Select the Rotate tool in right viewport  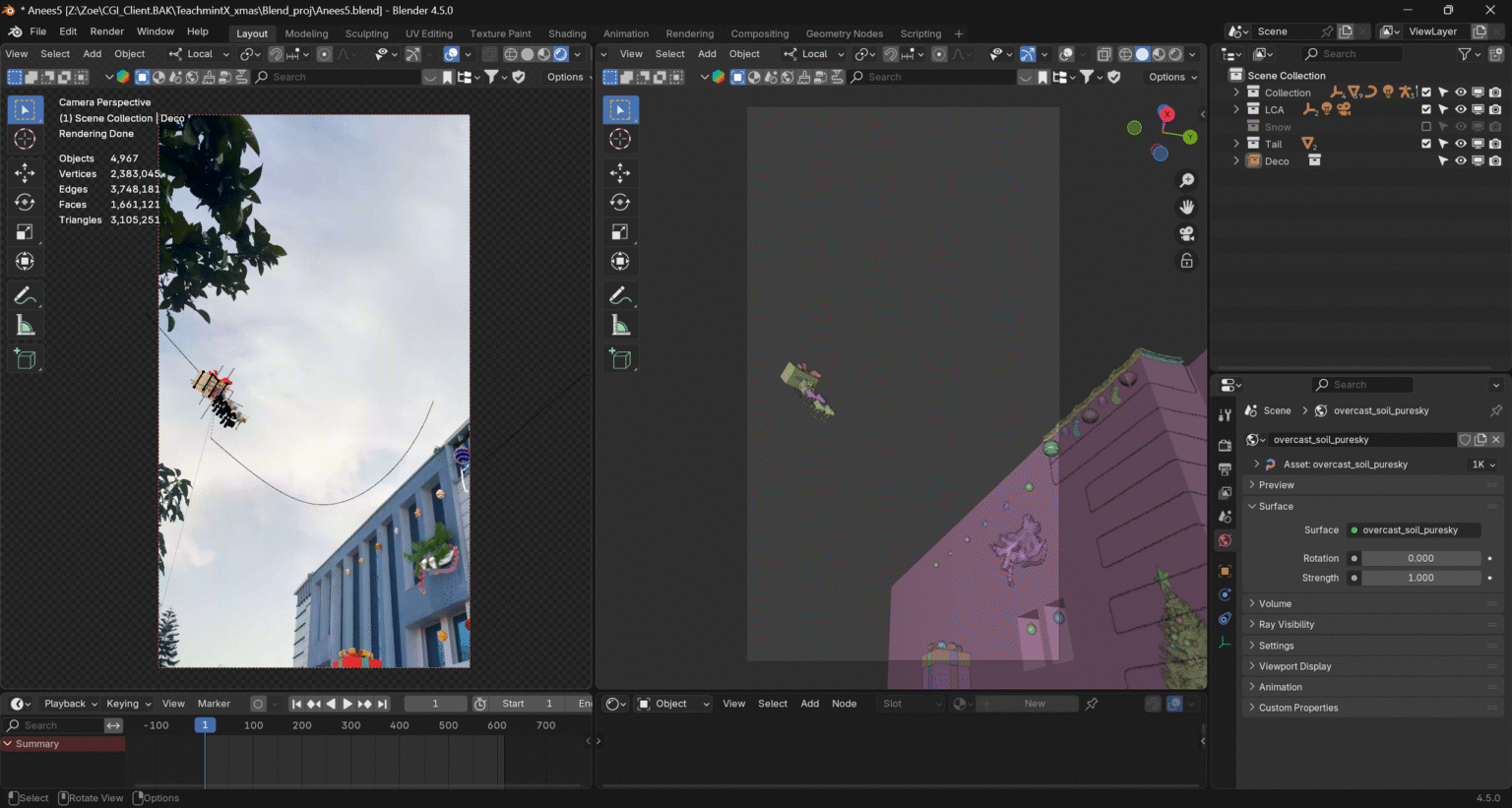point(620,203)
